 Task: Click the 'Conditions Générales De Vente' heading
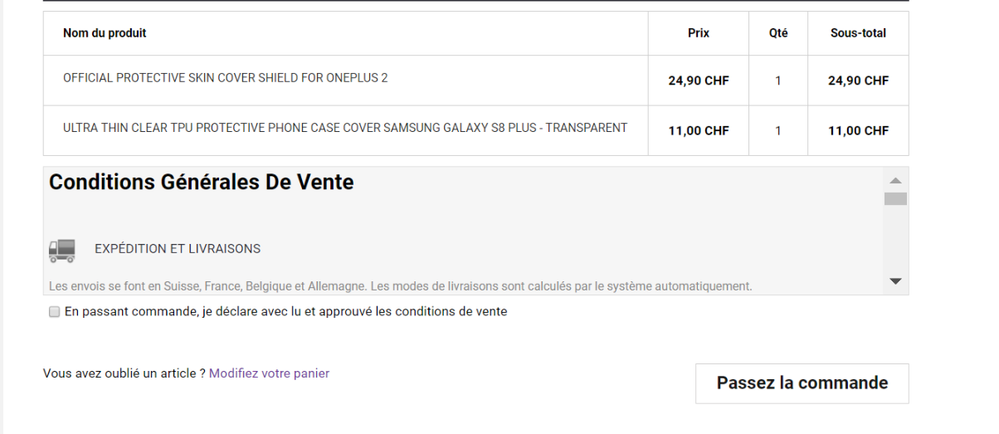[201, 182]
